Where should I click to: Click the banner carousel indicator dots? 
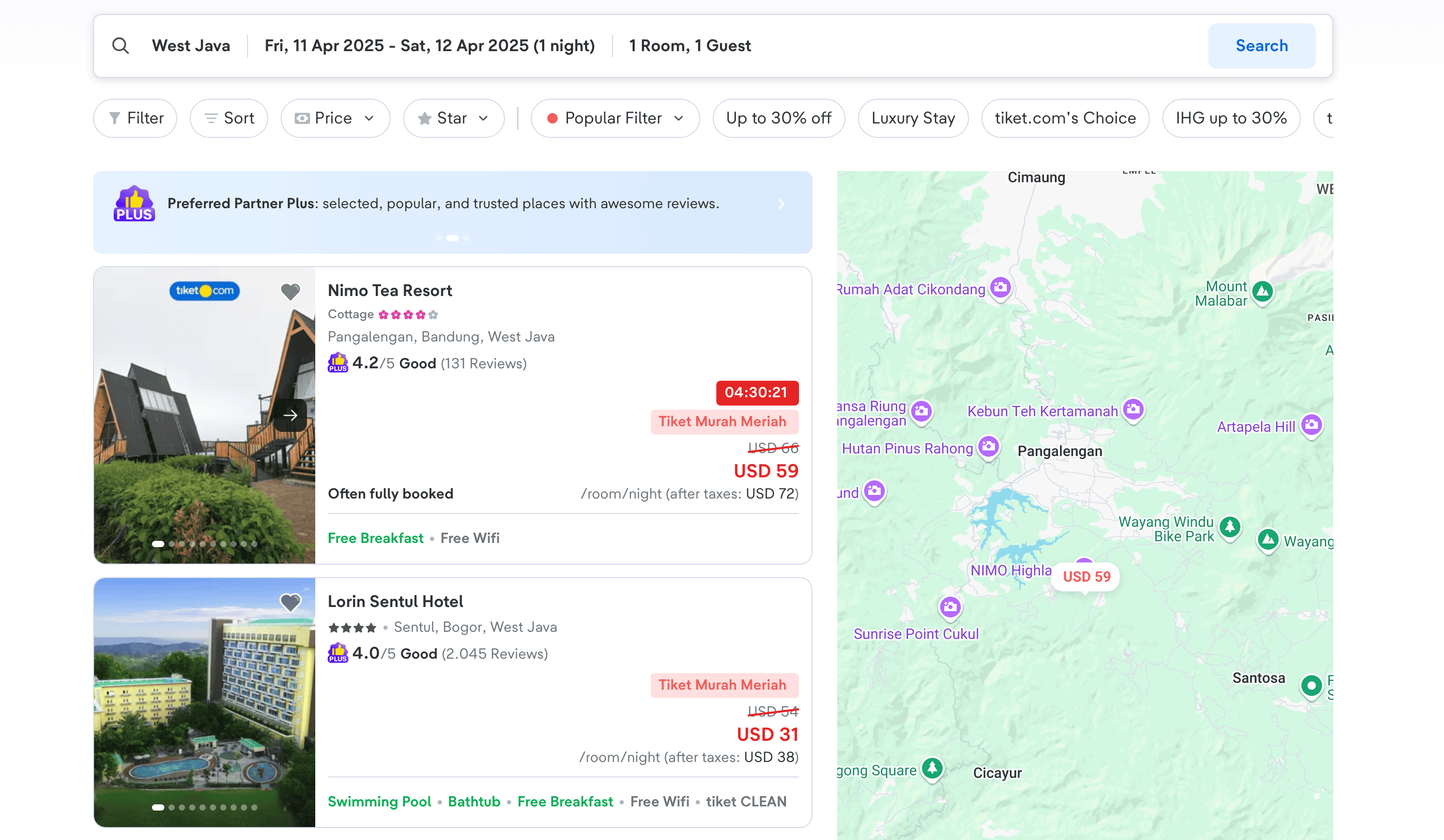pos(453,238)
